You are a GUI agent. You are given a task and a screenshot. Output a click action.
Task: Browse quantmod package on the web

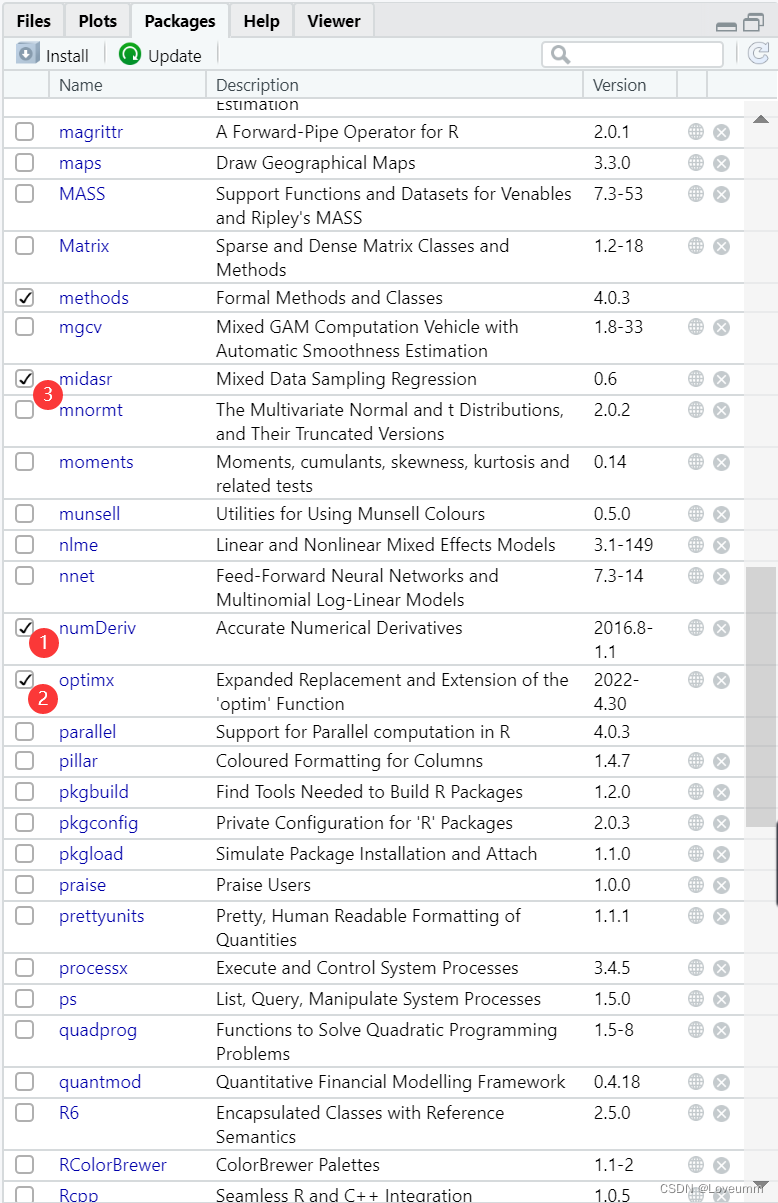(696, 1082)
